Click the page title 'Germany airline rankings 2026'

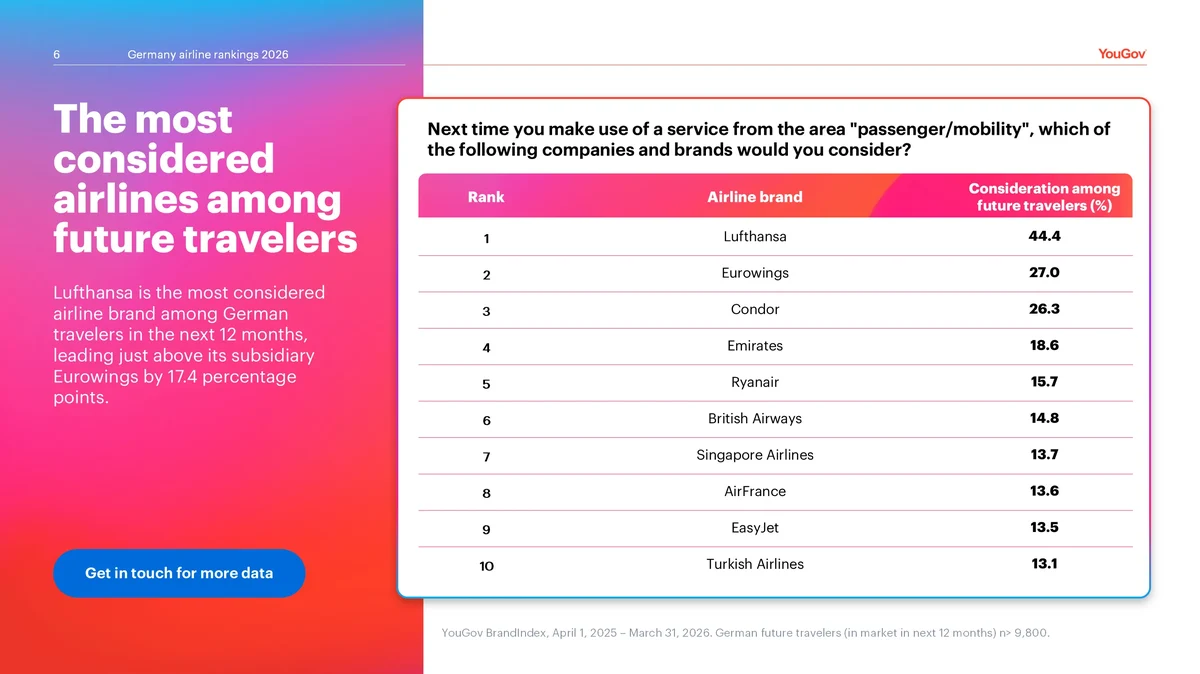pos(208,54)
